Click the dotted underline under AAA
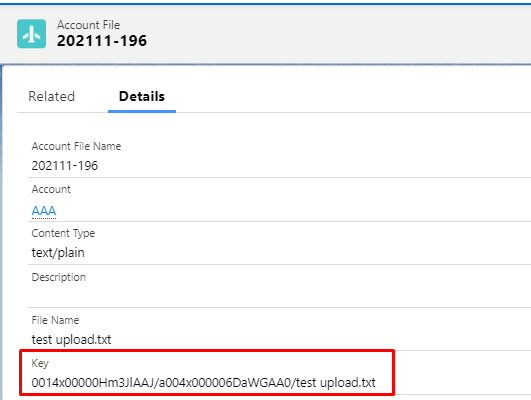 tap(44, 218)
